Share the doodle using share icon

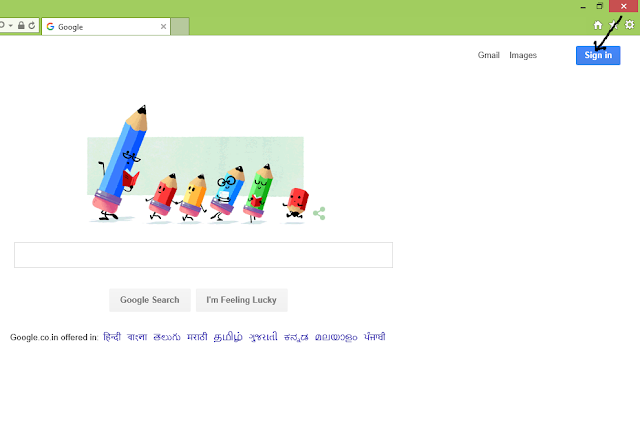point(319,213)
